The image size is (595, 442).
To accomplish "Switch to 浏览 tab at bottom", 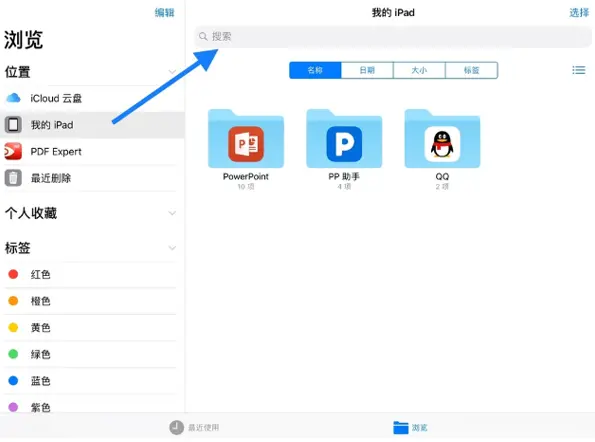I will (x=410, y=428).
